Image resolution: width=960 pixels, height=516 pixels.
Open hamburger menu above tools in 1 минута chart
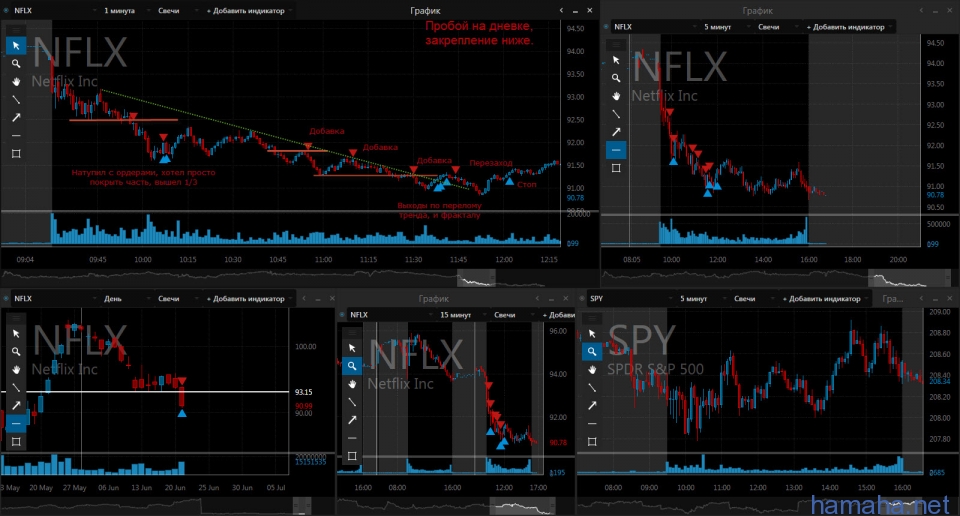point(16,29)
